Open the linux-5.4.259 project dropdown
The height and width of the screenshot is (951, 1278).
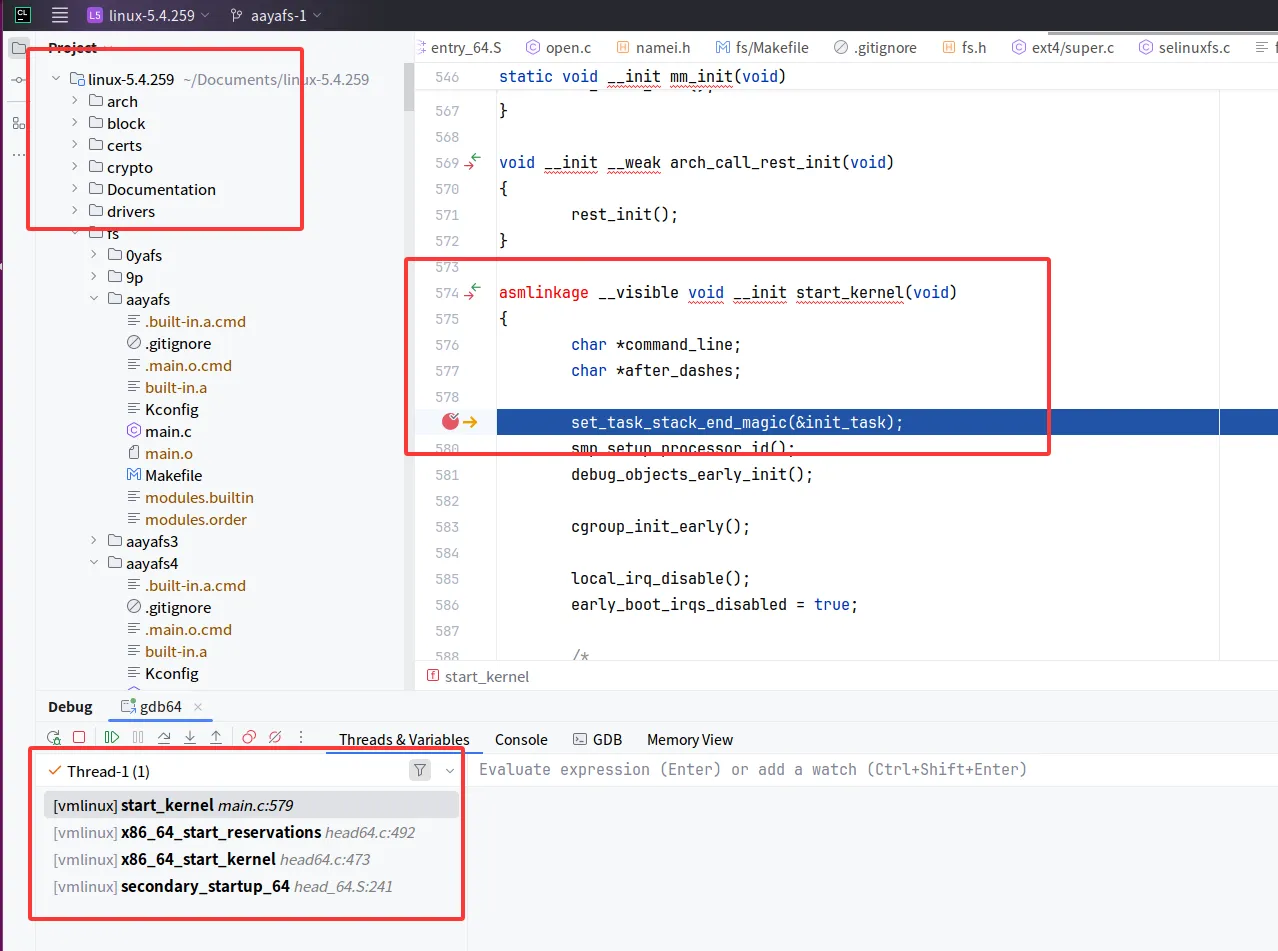point(148,15)
